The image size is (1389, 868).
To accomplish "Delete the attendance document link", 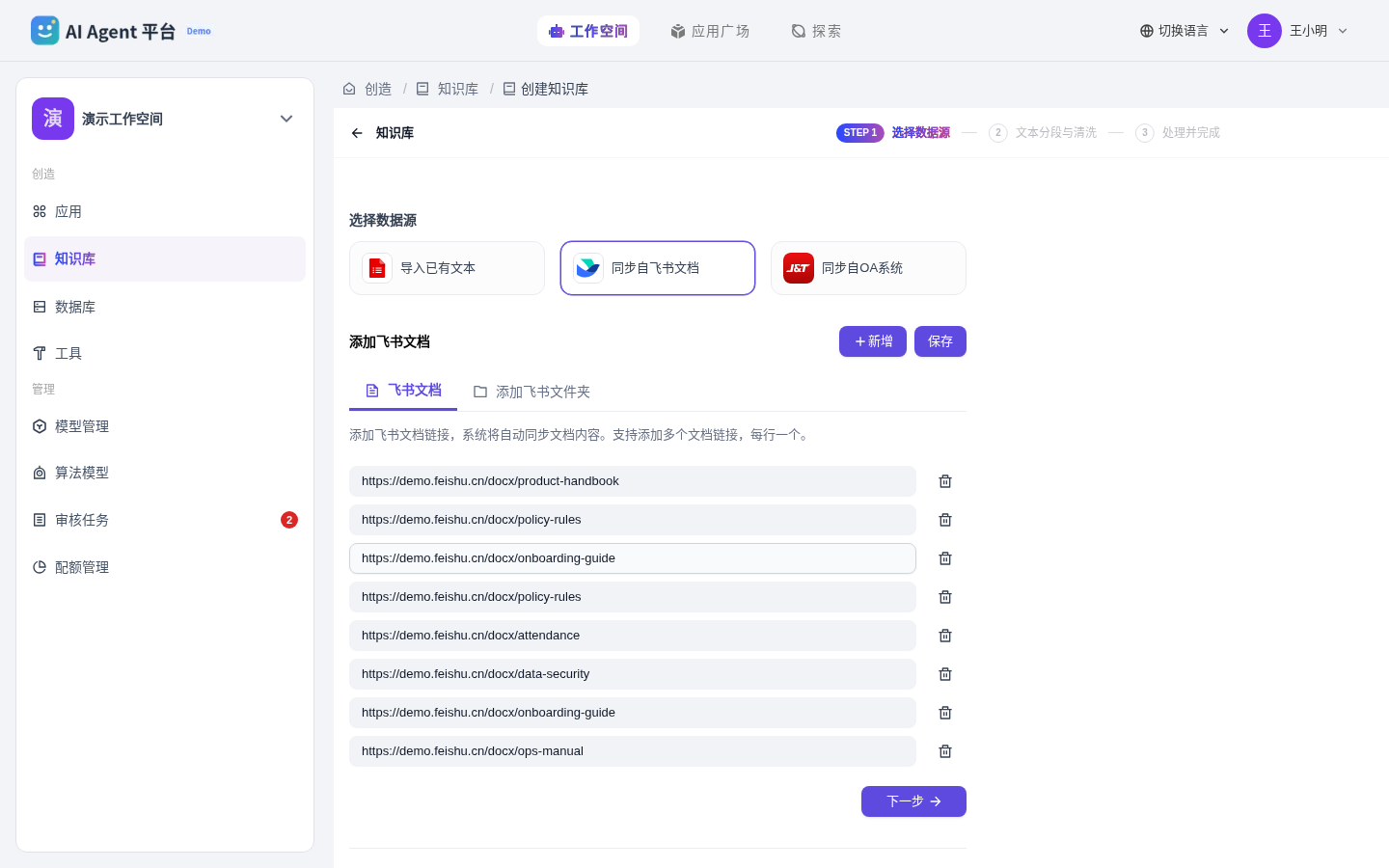I will click(x=945, y=636).
